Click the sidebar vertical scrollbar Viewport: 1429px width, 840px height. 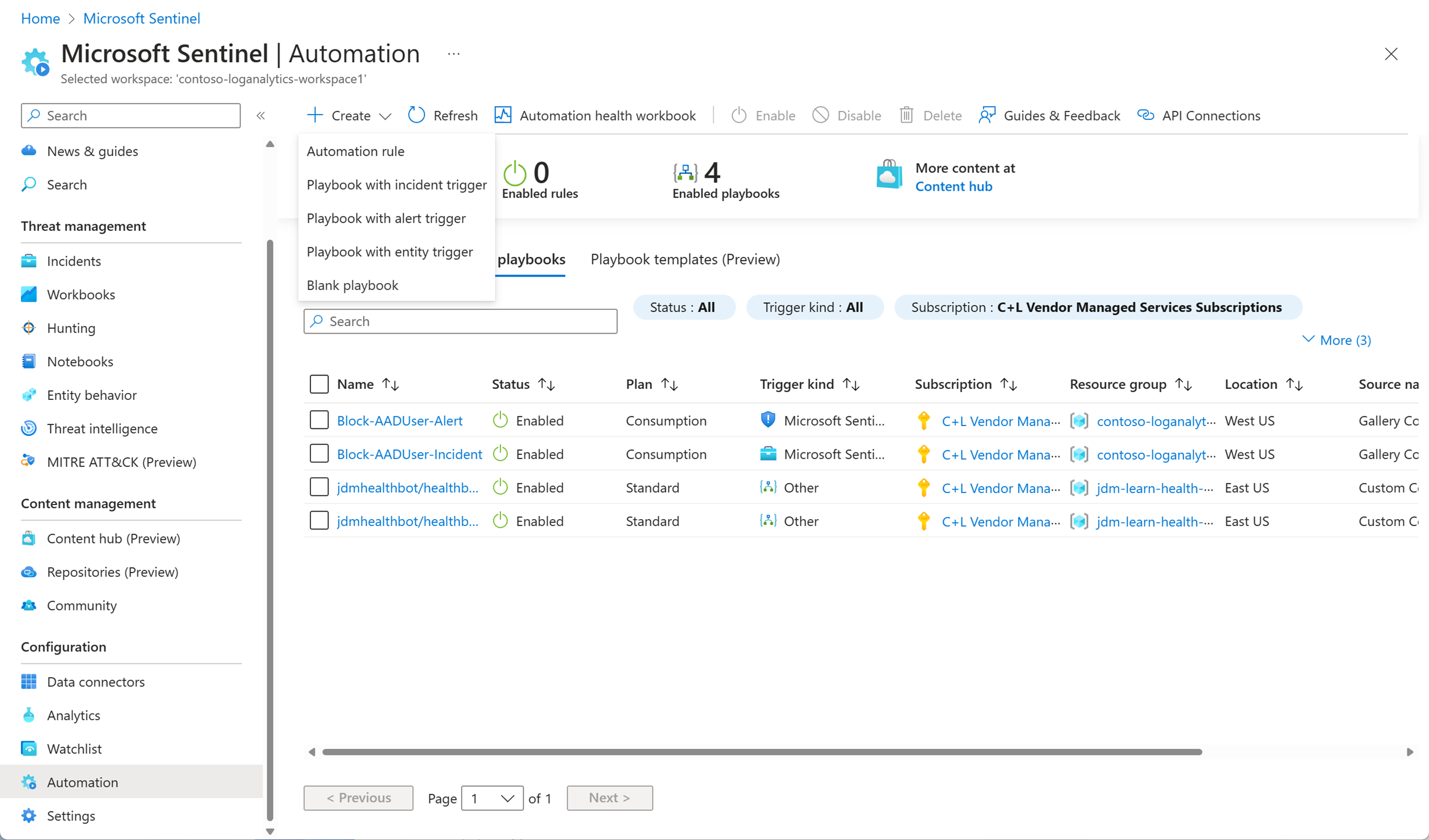270,529
